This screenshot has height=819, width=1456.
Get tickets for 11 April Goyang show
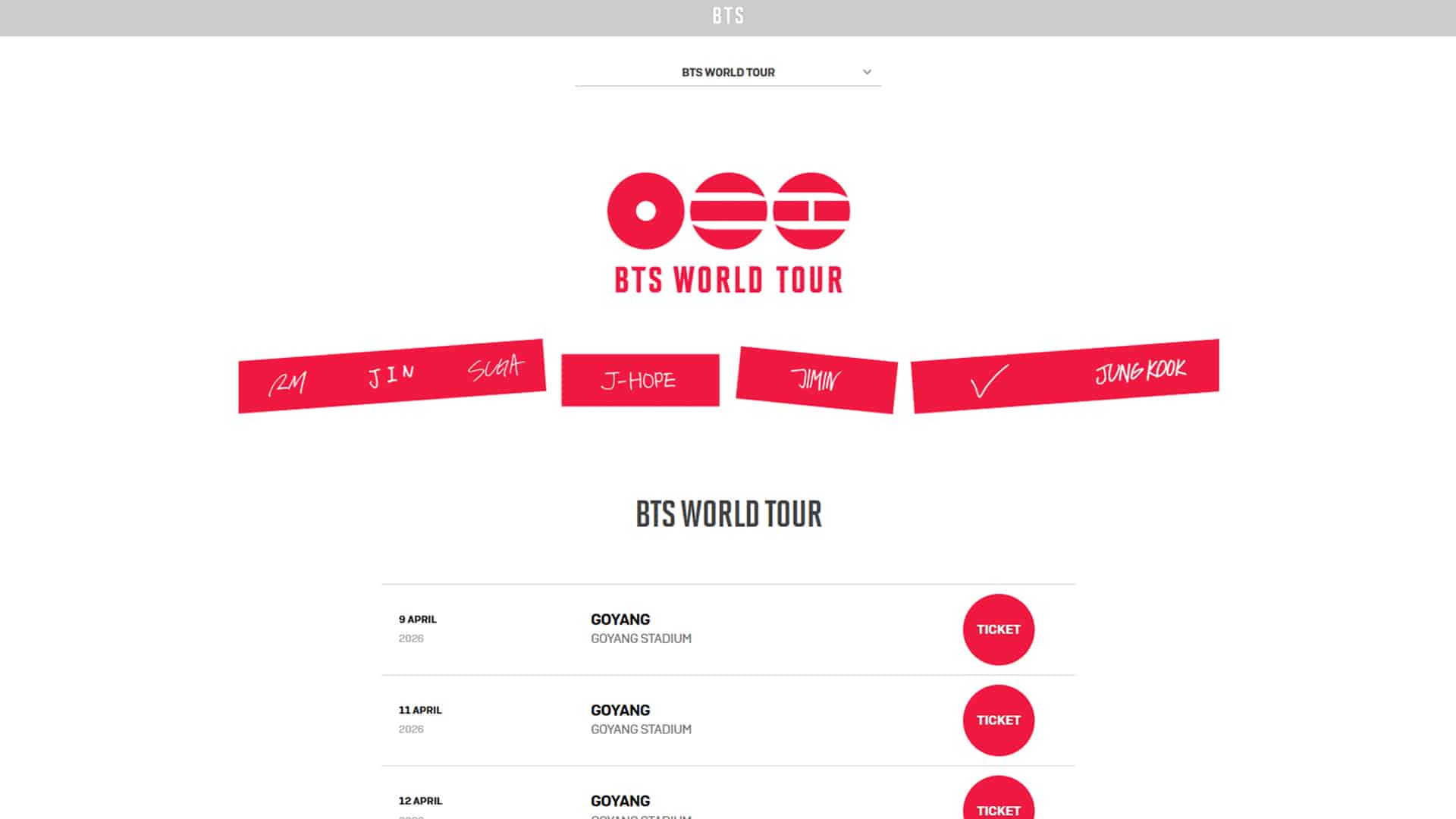pyautogui.click(x=998, y=720)
